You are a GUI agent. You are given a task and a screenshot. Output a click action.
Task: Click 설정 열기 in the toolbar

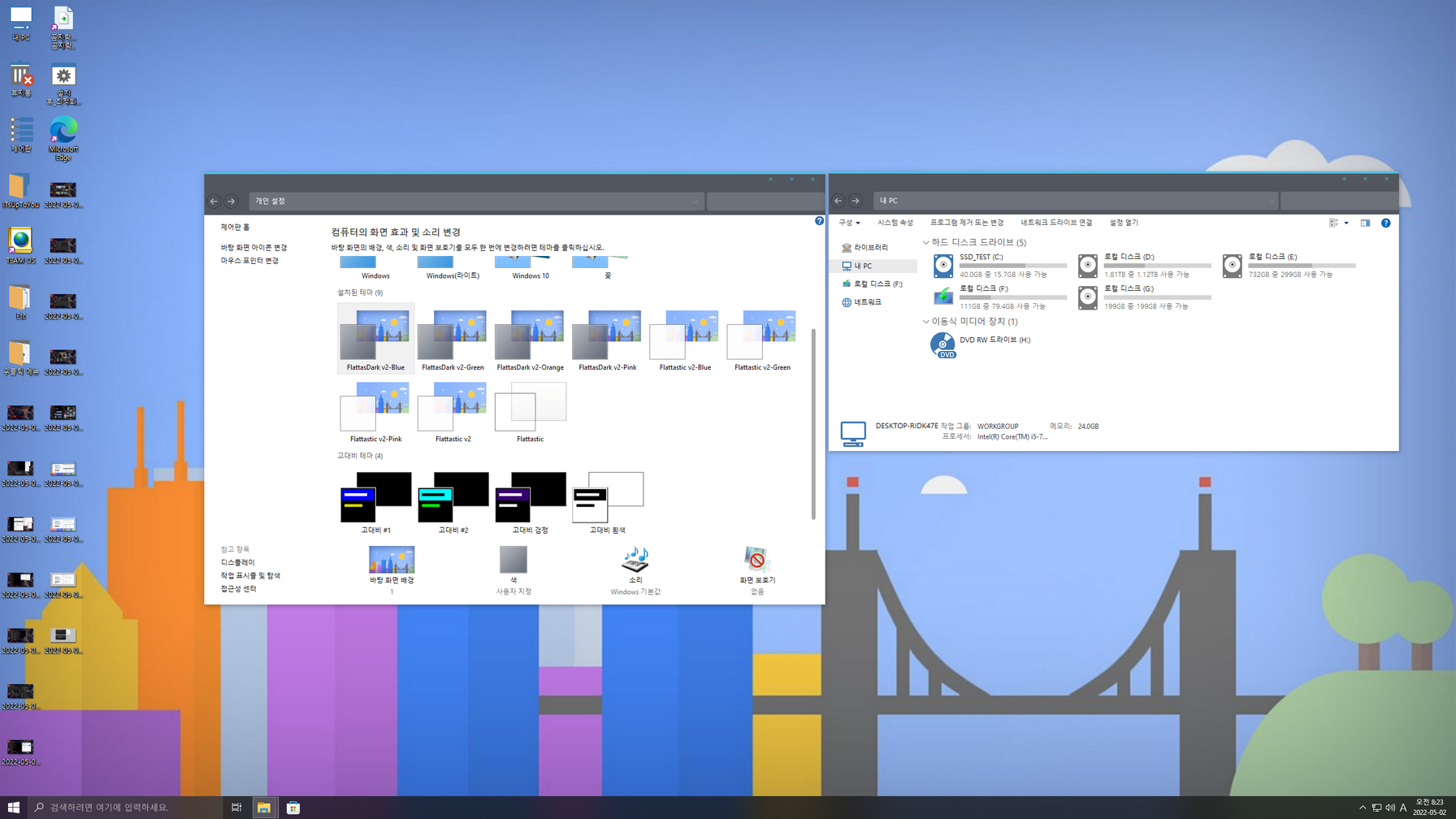pos(1124,223)
